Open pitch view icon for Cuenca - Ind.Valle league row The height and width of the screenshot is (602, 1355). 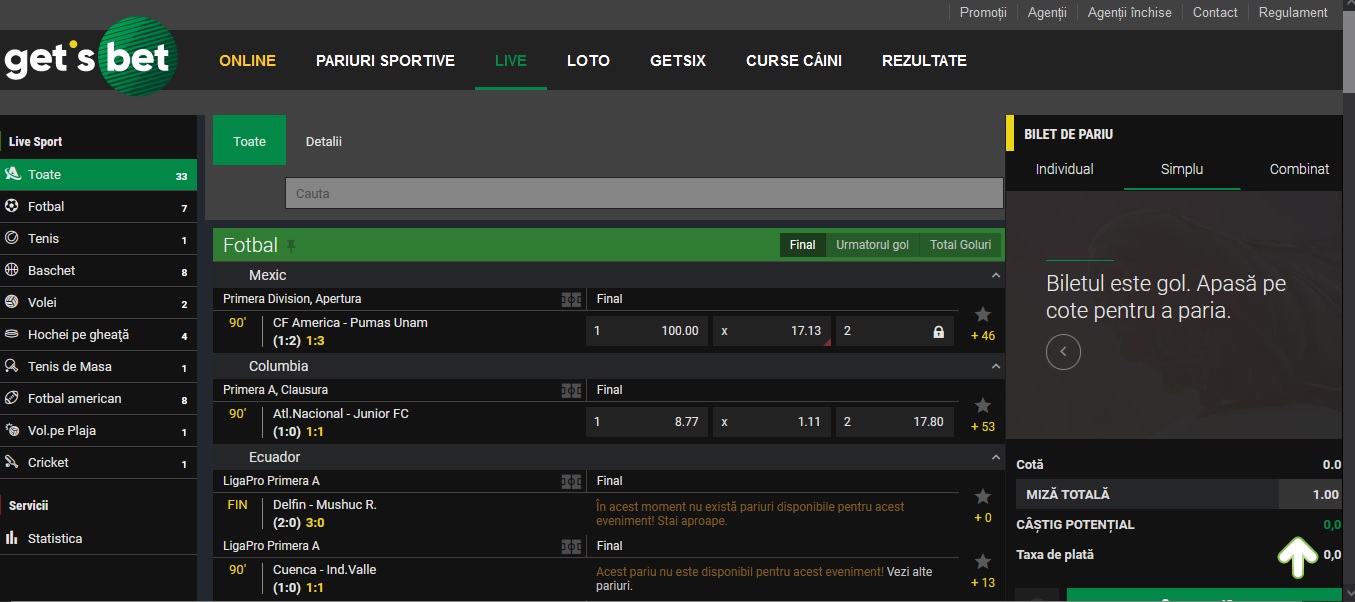pos(571,546)
